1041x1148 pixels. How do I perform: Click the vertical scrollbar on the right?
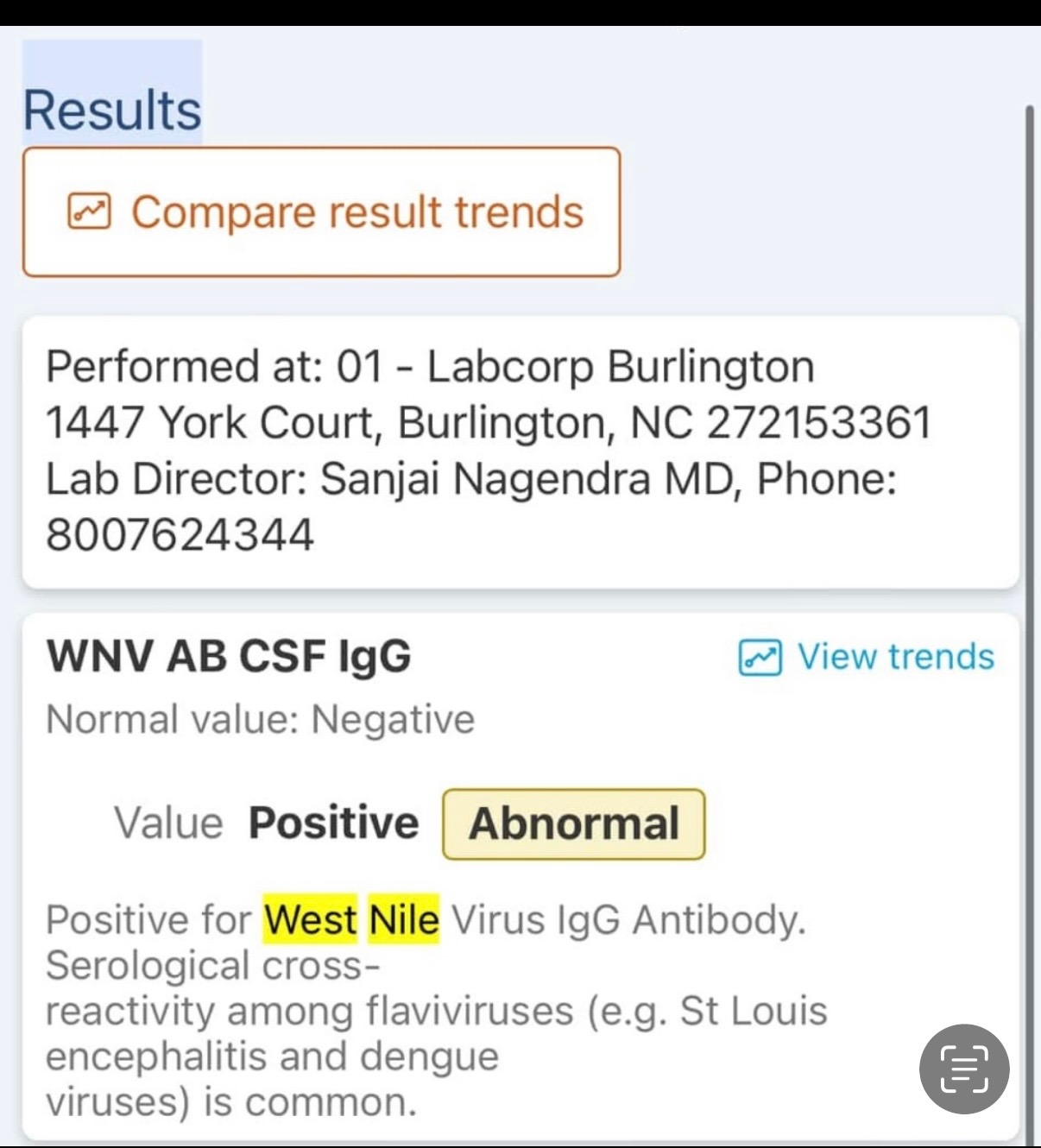(1028, 604)
